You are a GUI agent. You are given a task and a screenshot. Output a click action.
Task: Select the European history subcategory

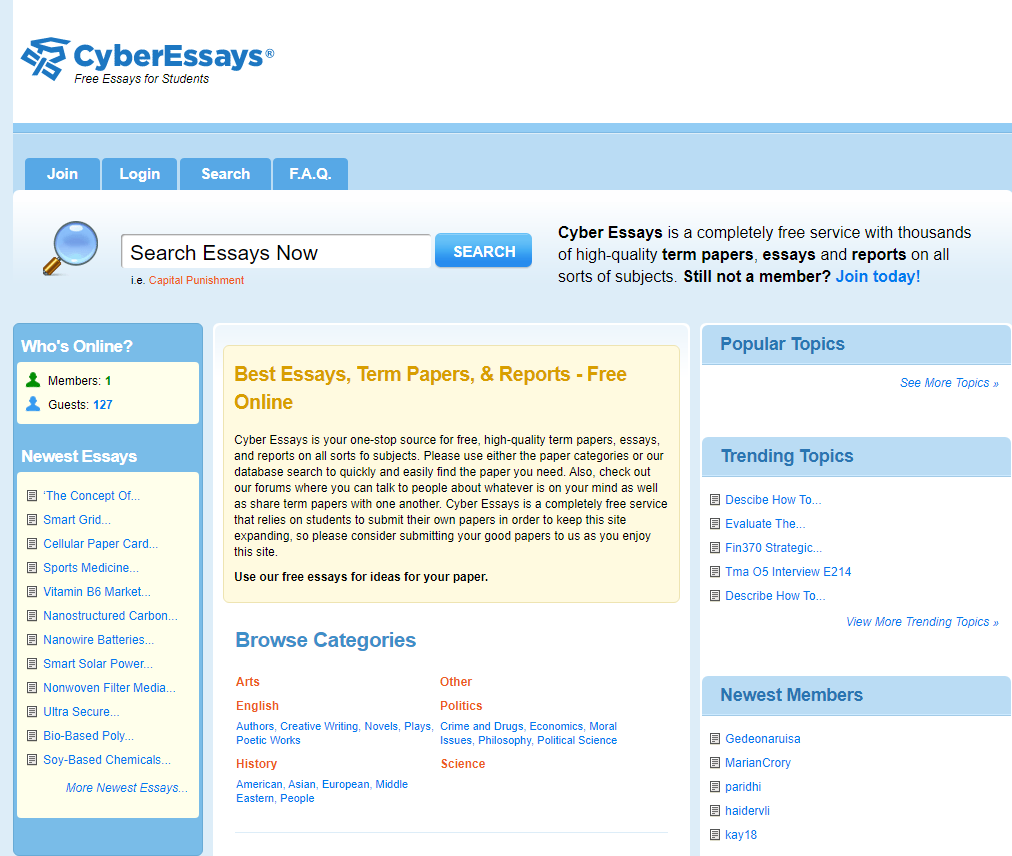coord(345,784)
